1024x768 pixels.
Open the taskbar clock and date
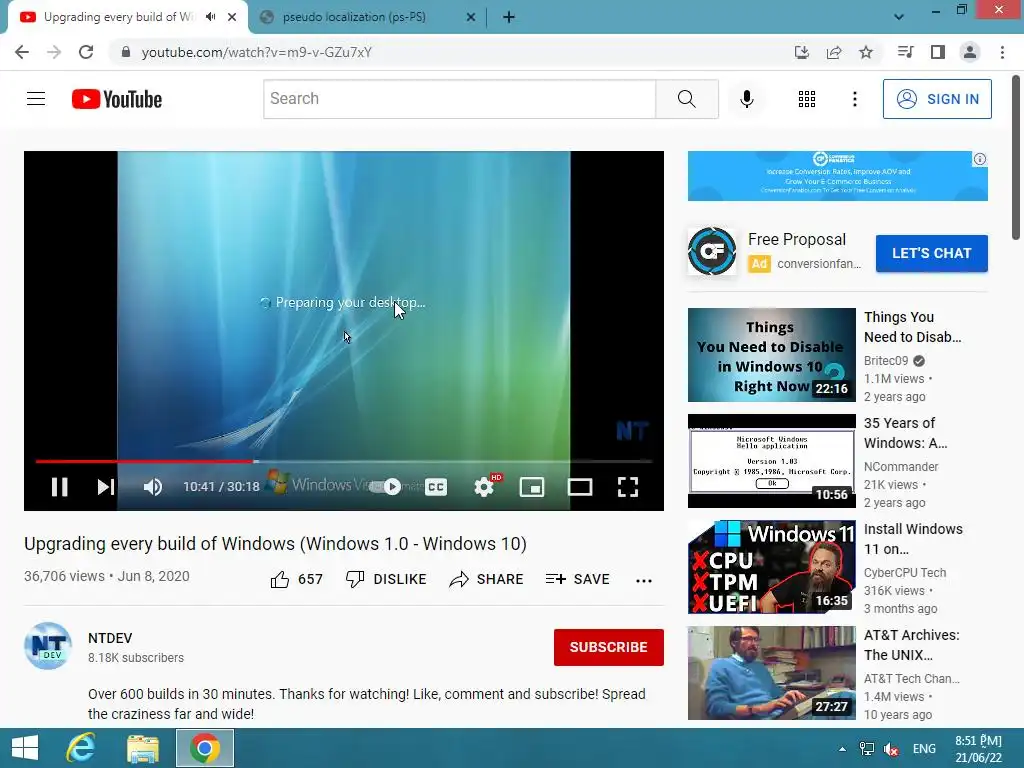[978, 749]
